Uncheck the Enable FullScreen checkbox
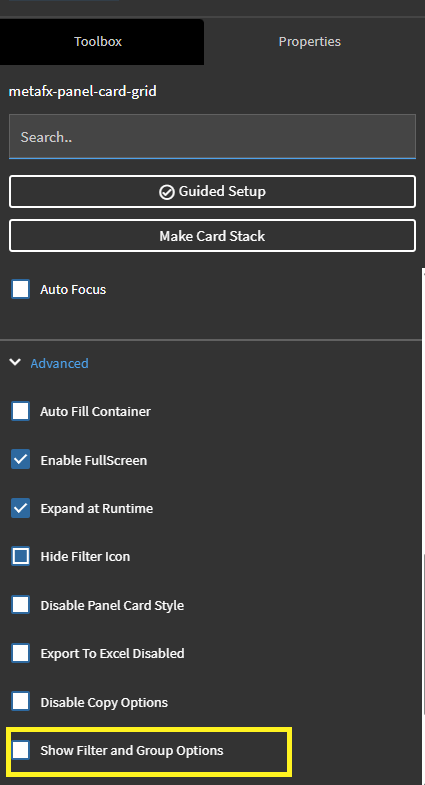Screen dimensions: 425x785 21,460
